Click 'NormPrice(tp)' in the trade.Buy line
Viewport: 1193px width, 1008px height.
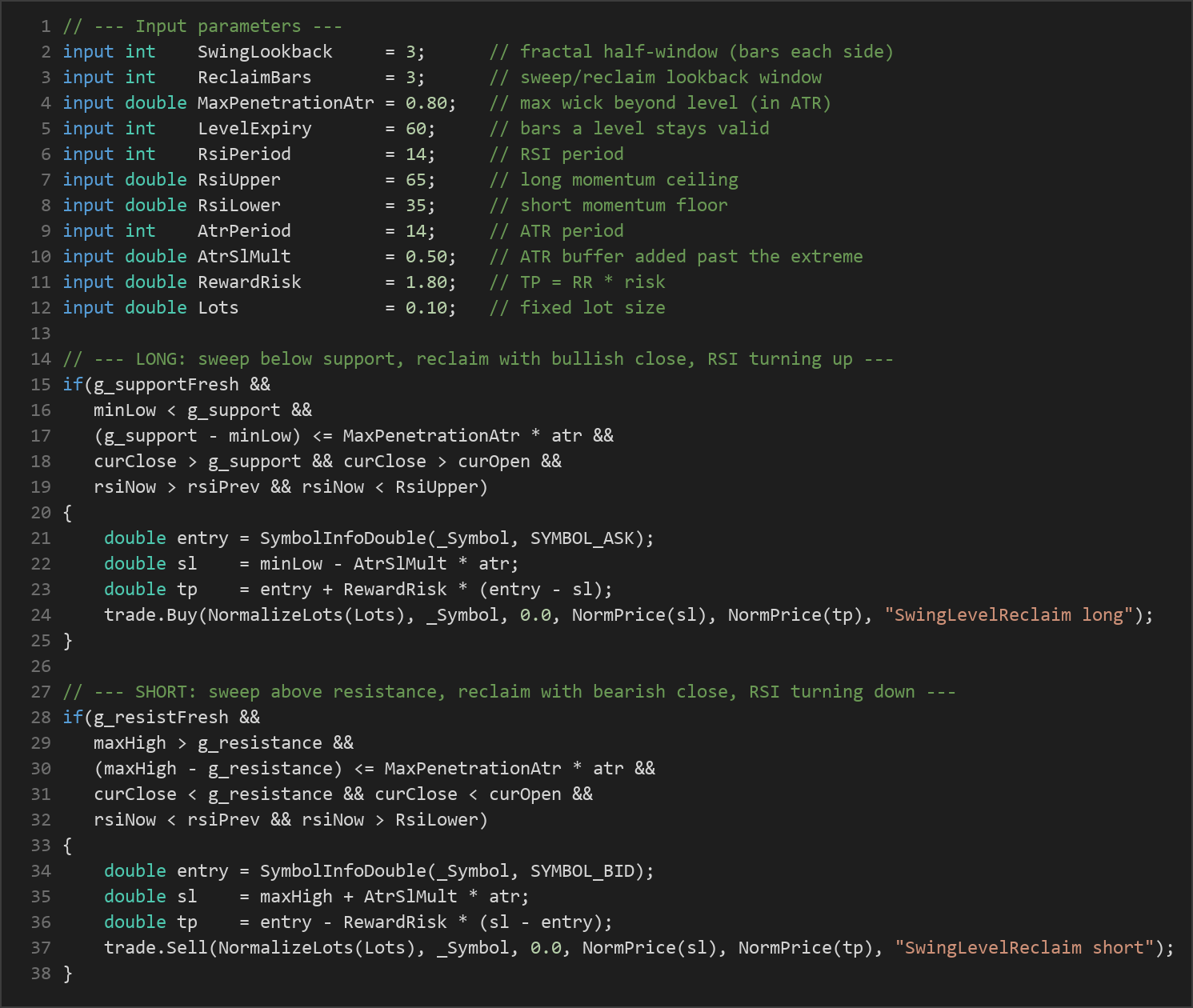tap(795, 615)
